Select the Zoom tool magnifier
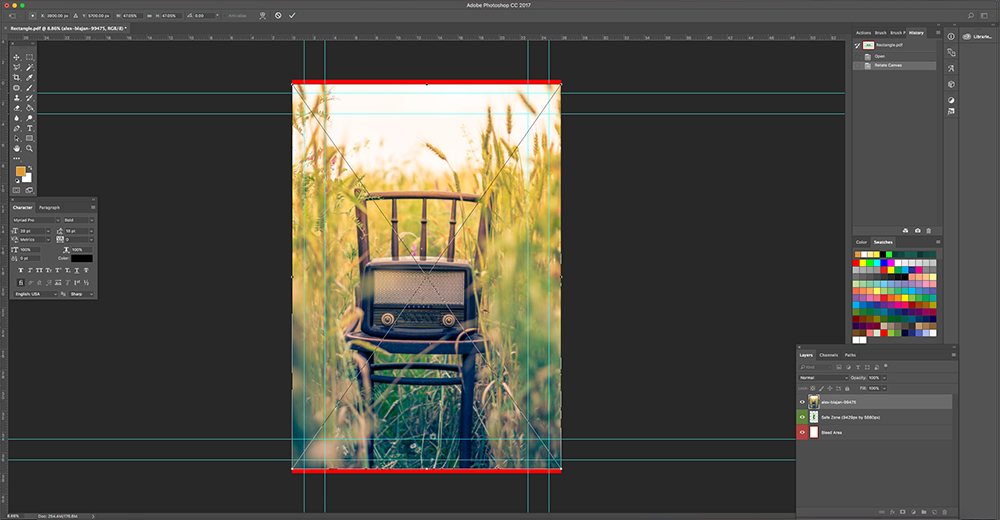1000x520 pixels. pyautogui.click(x=30, y=148)
